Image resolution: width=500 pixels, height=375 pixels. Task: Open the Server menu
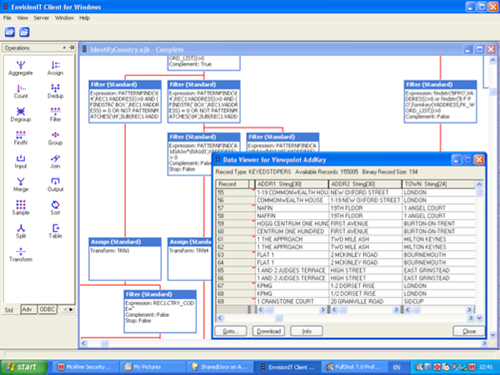coord(41,18)
